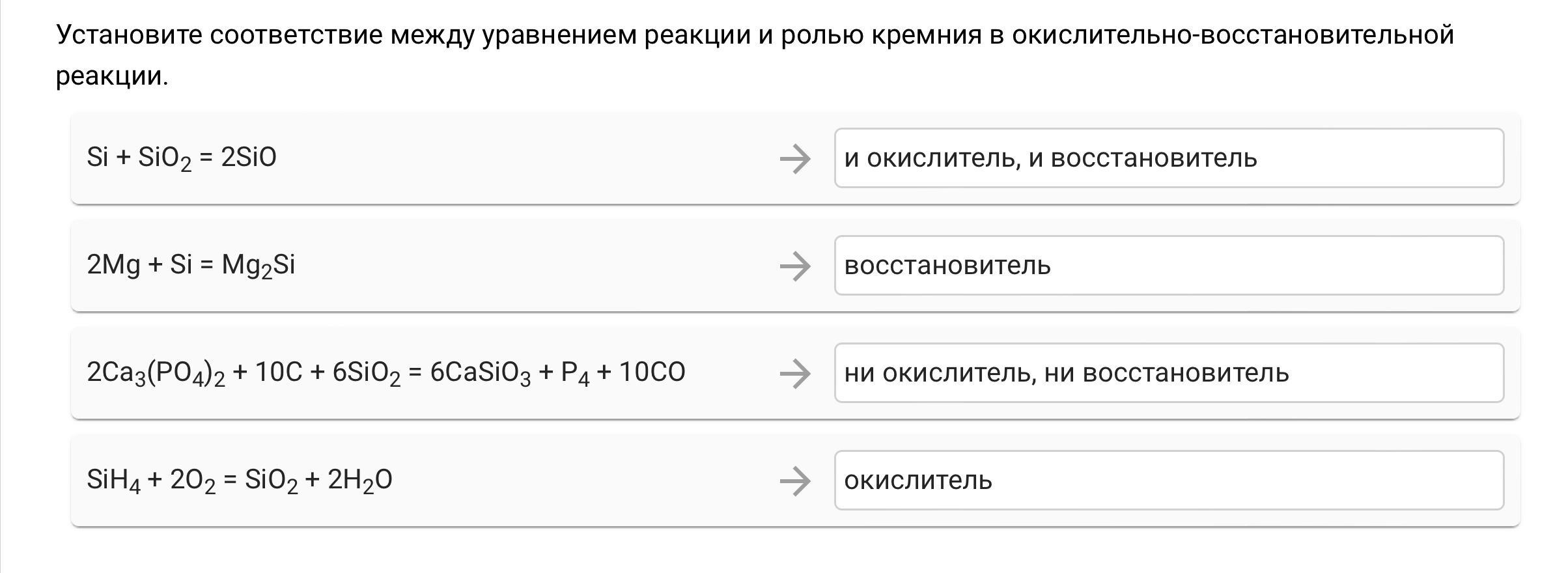The width and height of the screenshot is (1568, 573).
Task: Click arrow beside Ca3(PO4)2 equation
Action: tap(795, 373)
